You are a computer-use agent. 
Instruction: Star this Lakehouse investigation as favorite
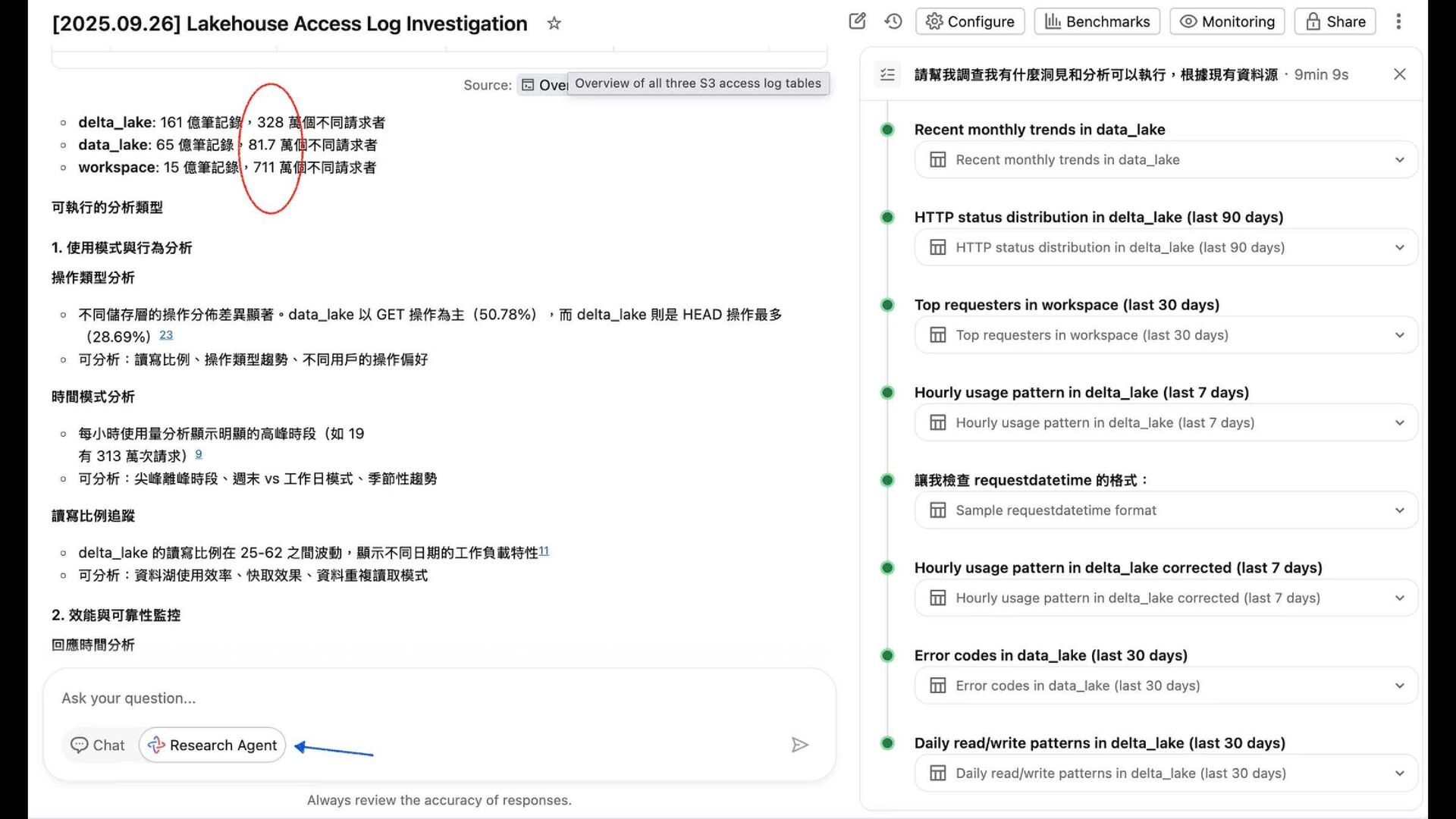554,24
